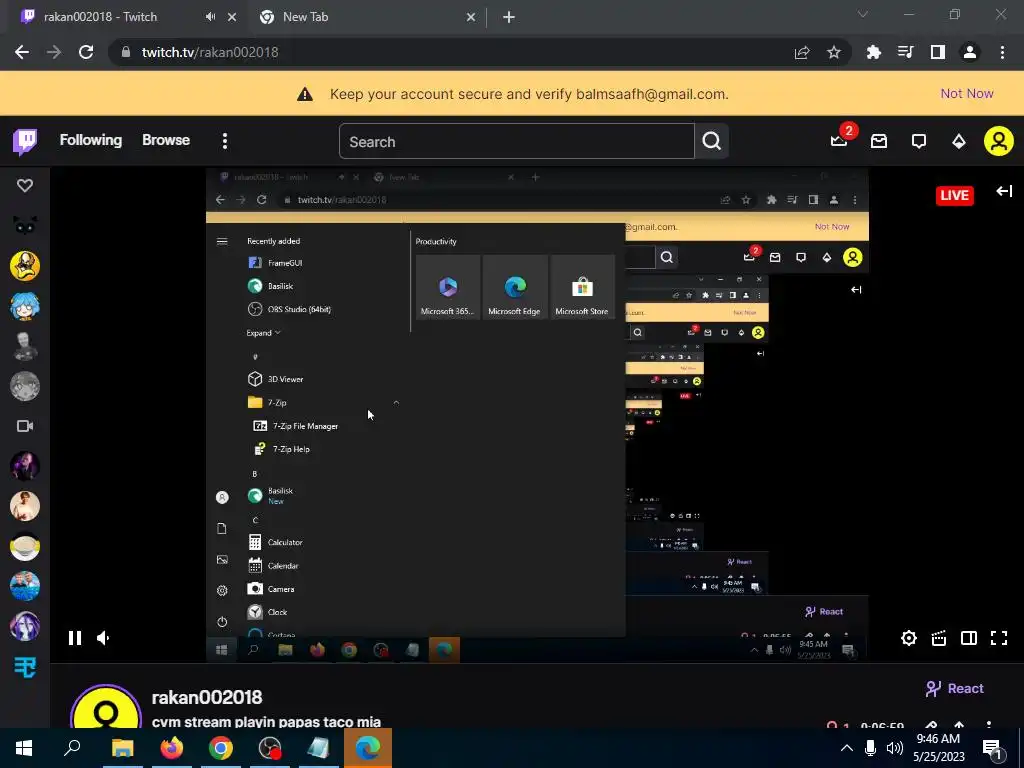The width and height of the screenshot is (1024, 768).
Task: Enter fullscreen with the player fullscreen icon
Action: tap(999, 638)
